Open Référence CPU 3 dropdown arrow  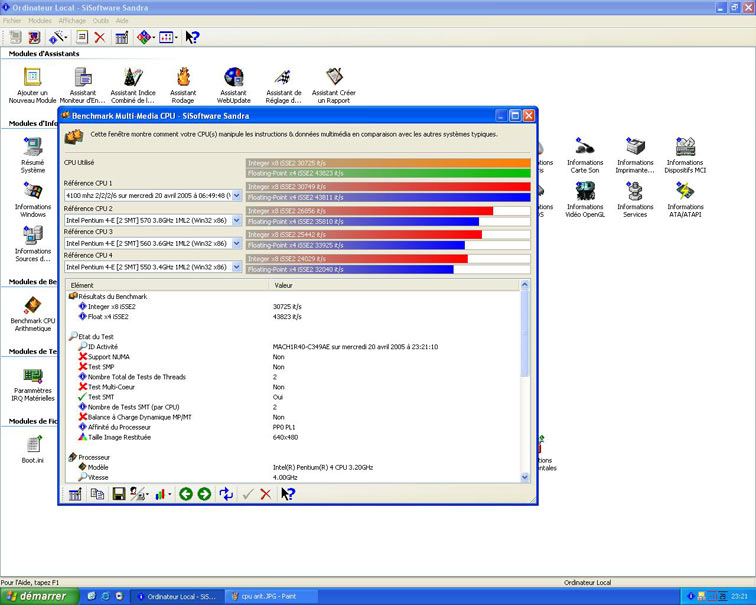[x=237, y=243]
